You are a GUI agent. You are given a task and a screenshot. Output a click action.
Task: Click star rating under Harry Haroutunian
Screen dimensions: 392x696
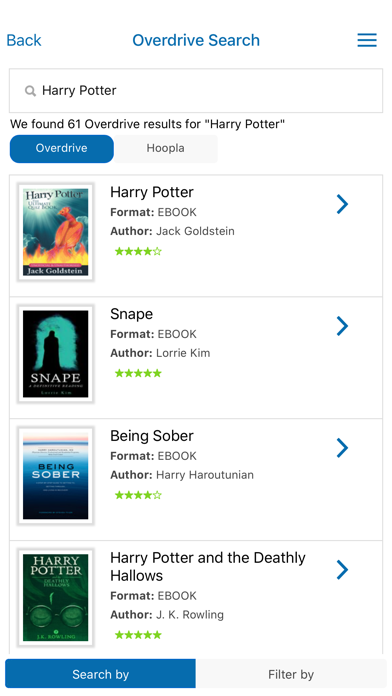click(x=138, y=495)
